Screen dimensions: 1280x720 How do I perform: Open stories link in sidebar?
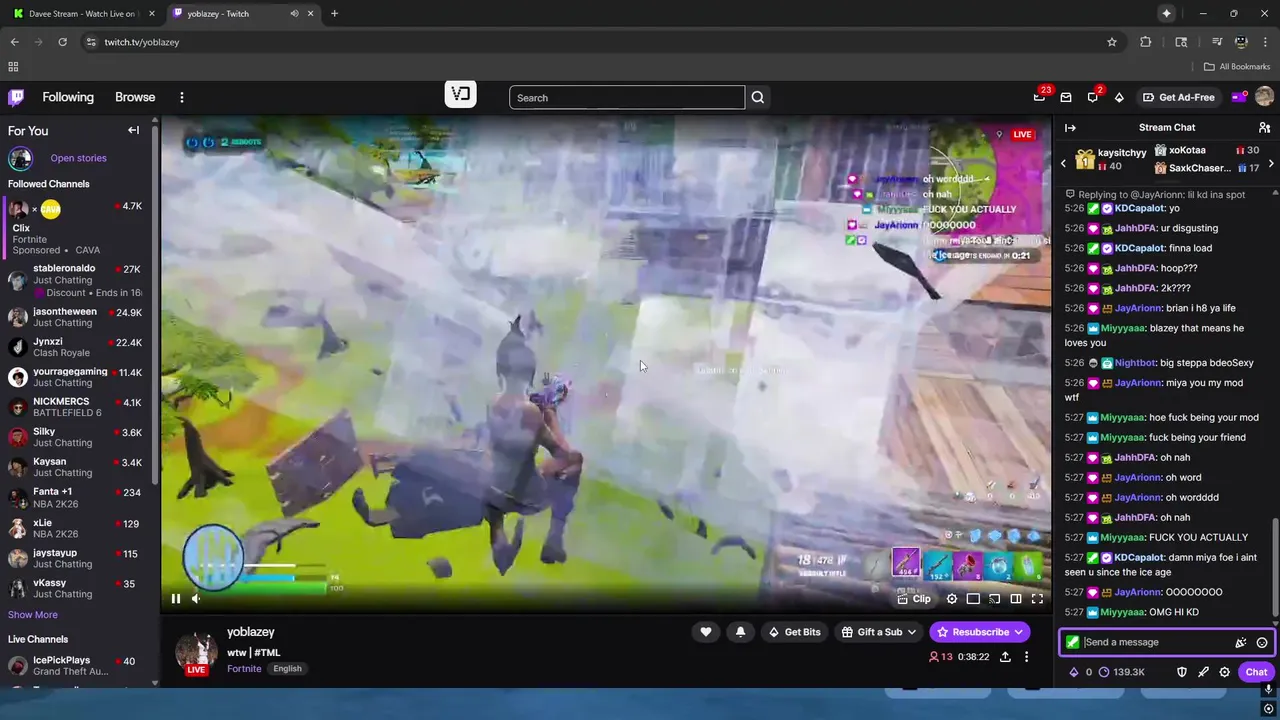click(78, 158)
